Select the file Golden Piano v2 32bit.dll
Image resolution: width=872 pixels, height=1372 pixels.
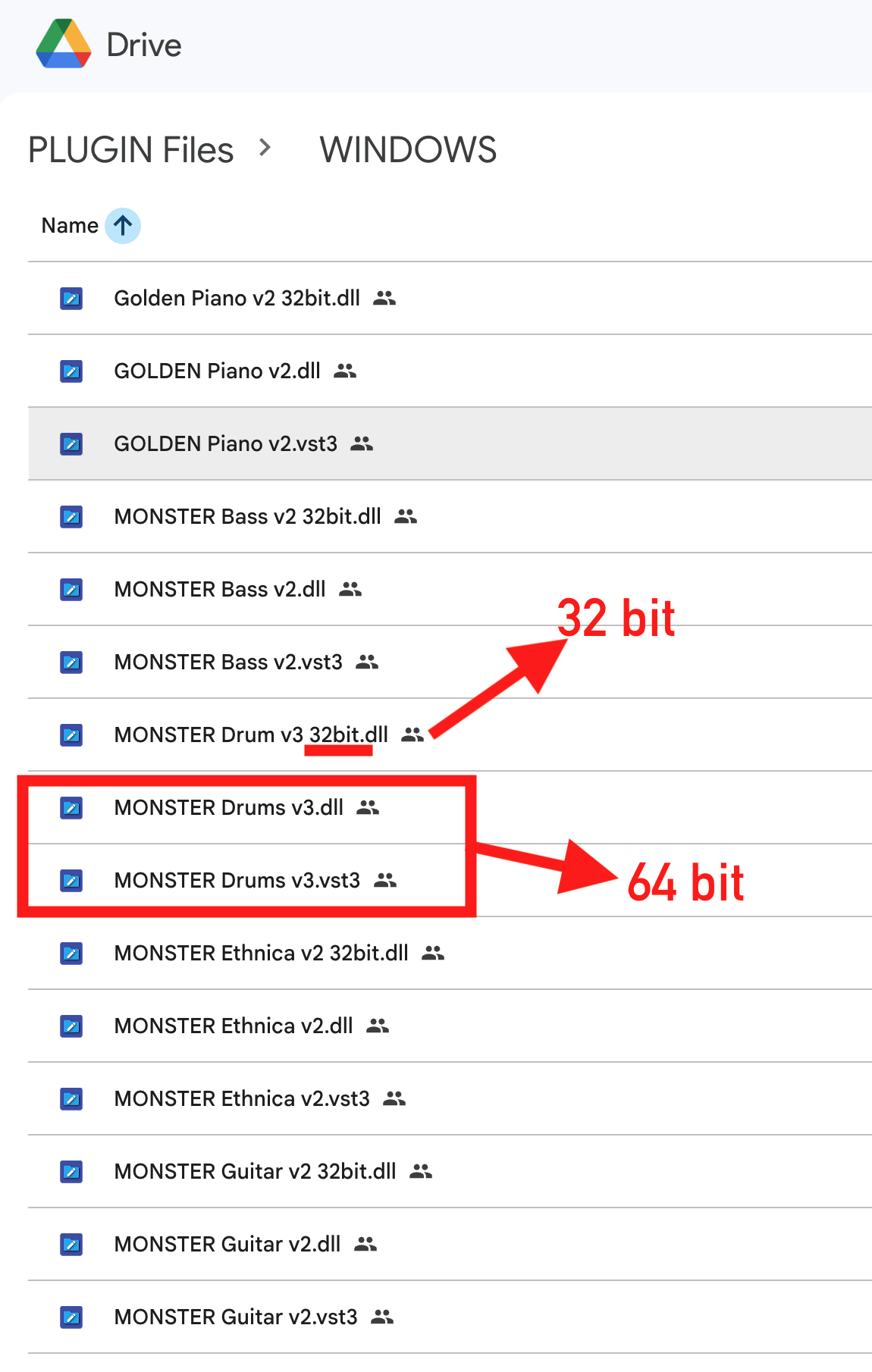coord(450,298)
